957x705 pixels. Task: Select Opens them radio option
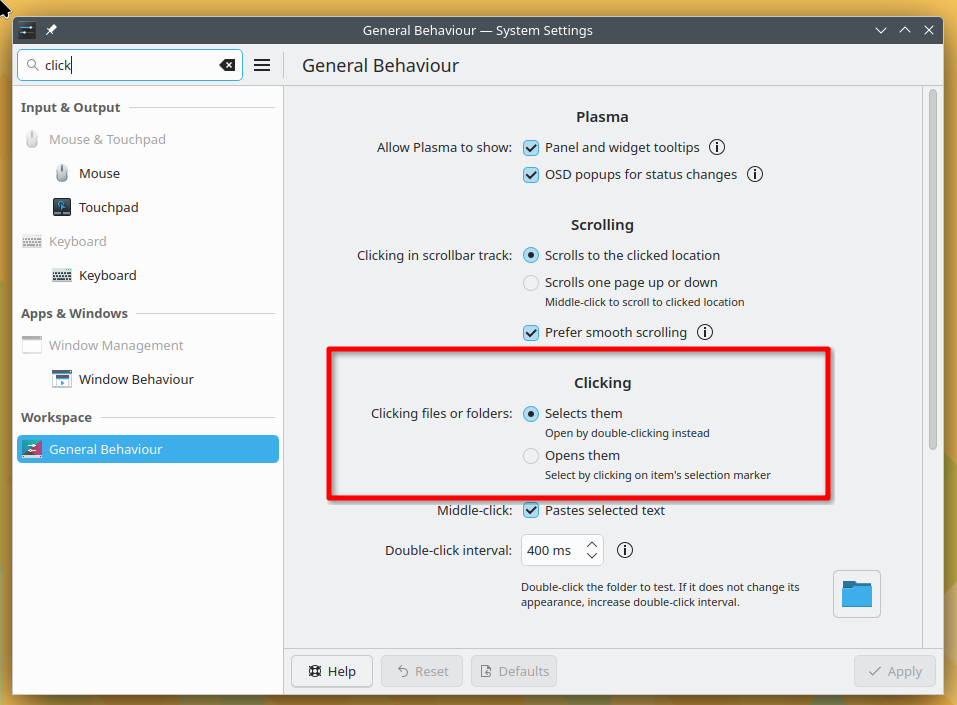531,456
